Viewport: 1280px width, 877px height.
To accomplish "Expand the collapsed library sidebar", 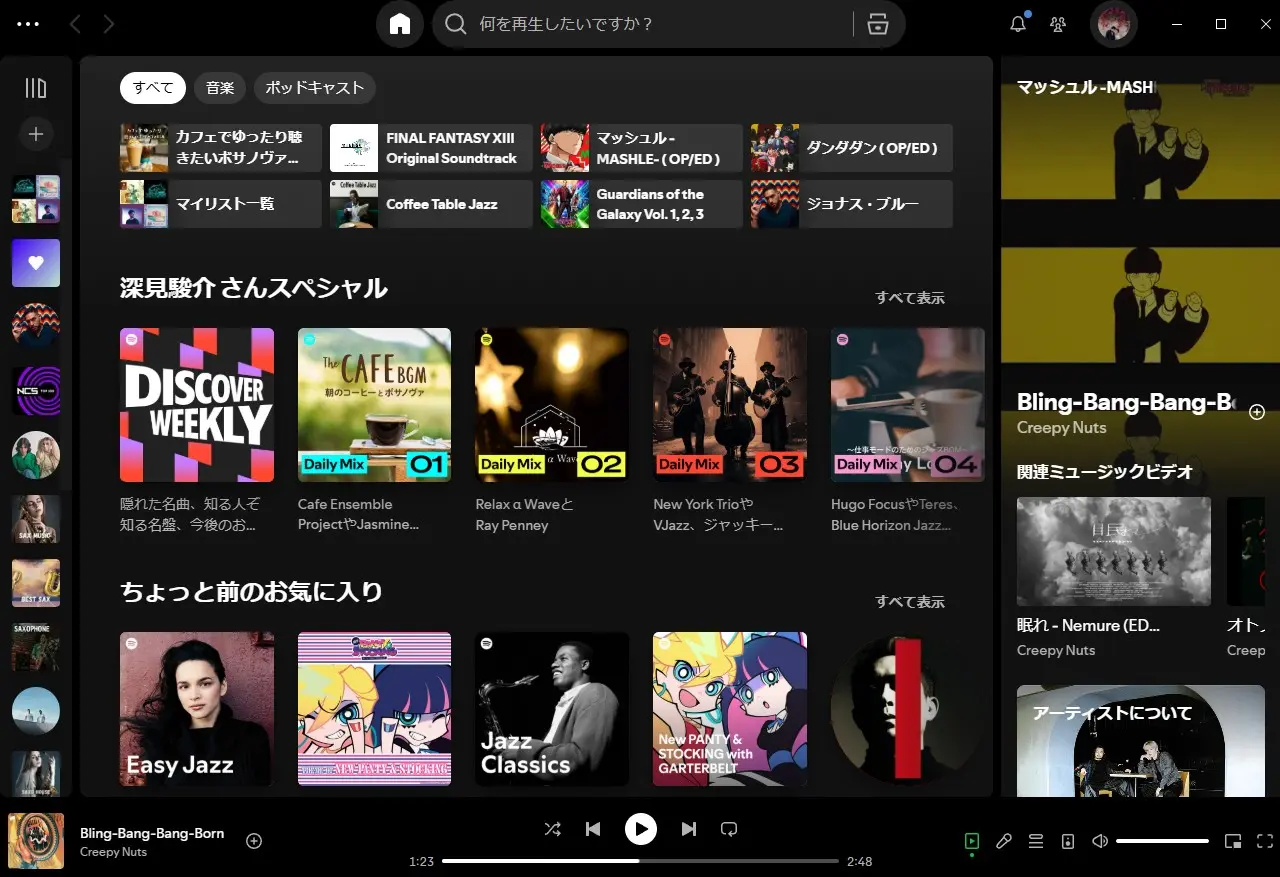I will pos(35,88).
